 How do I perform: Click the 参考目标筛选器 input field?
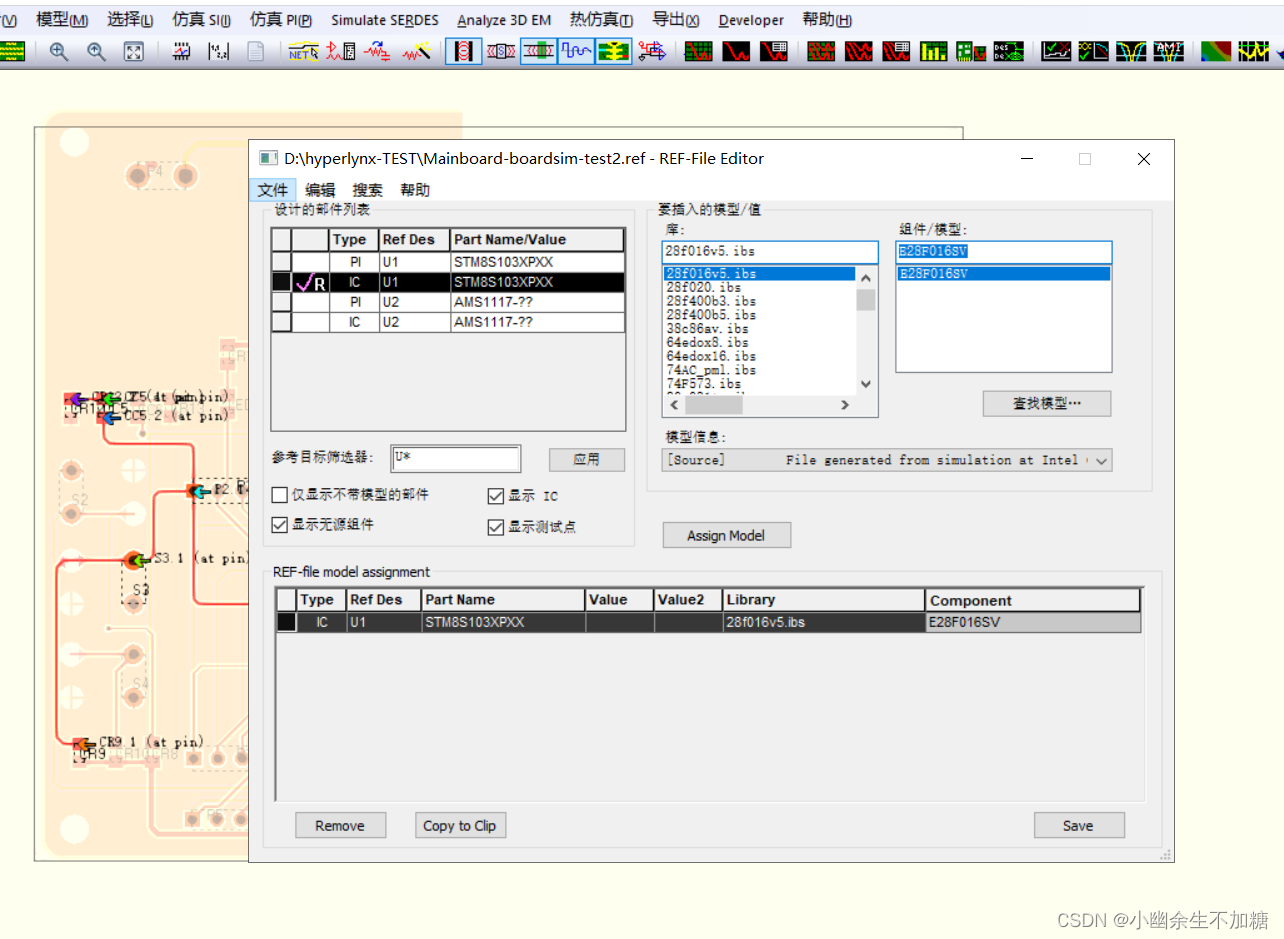point(456,459)
